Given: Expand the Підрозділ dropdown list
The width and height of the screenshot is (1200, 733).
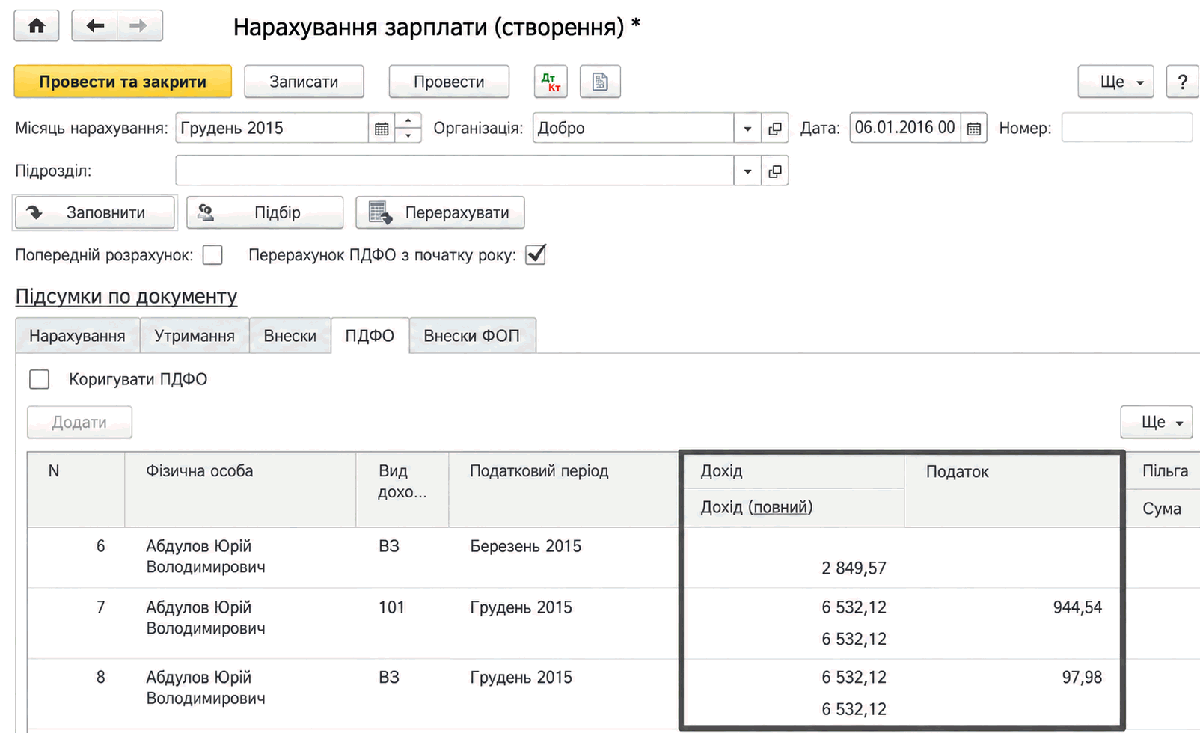Looking at the screenshot, I should pos(749,171).
